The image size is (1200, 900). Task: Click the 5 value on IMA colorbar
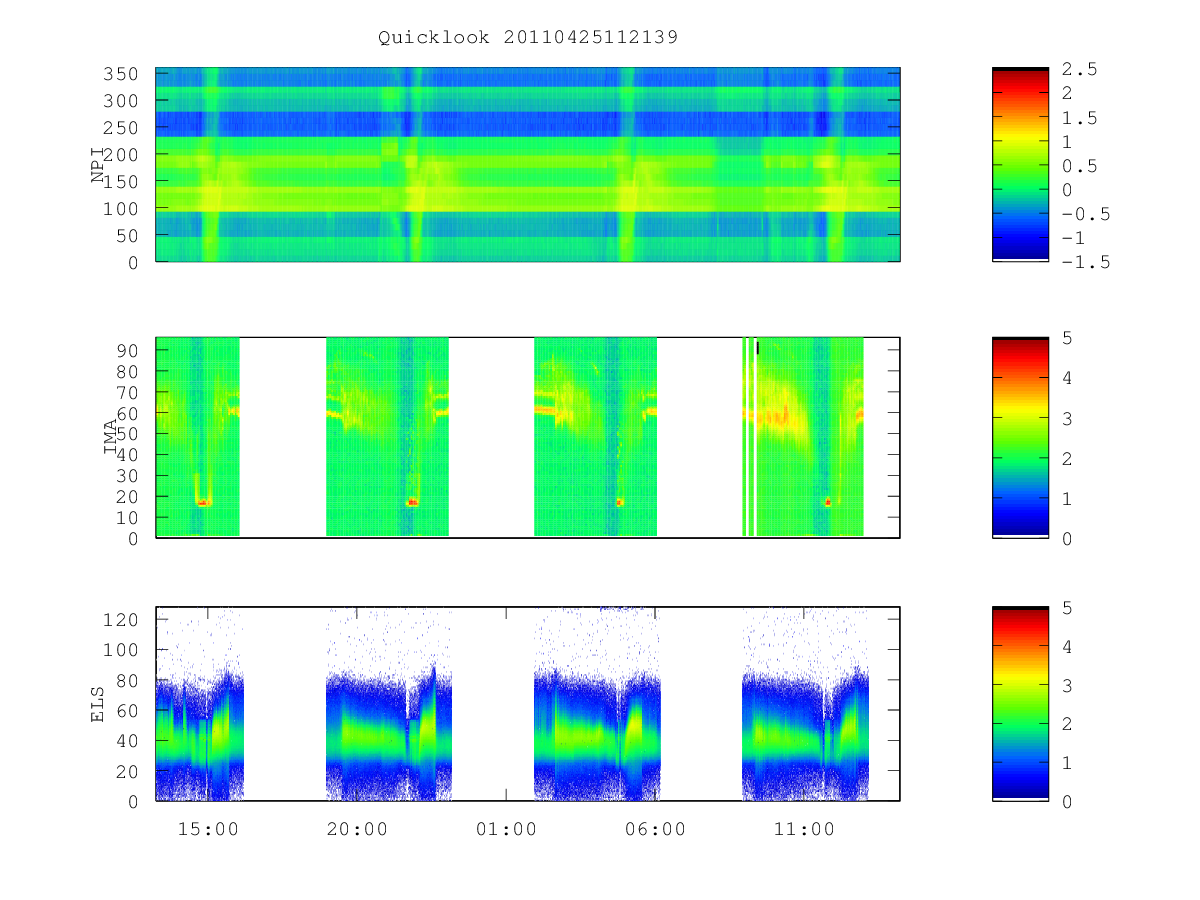tap(1067, 338)
